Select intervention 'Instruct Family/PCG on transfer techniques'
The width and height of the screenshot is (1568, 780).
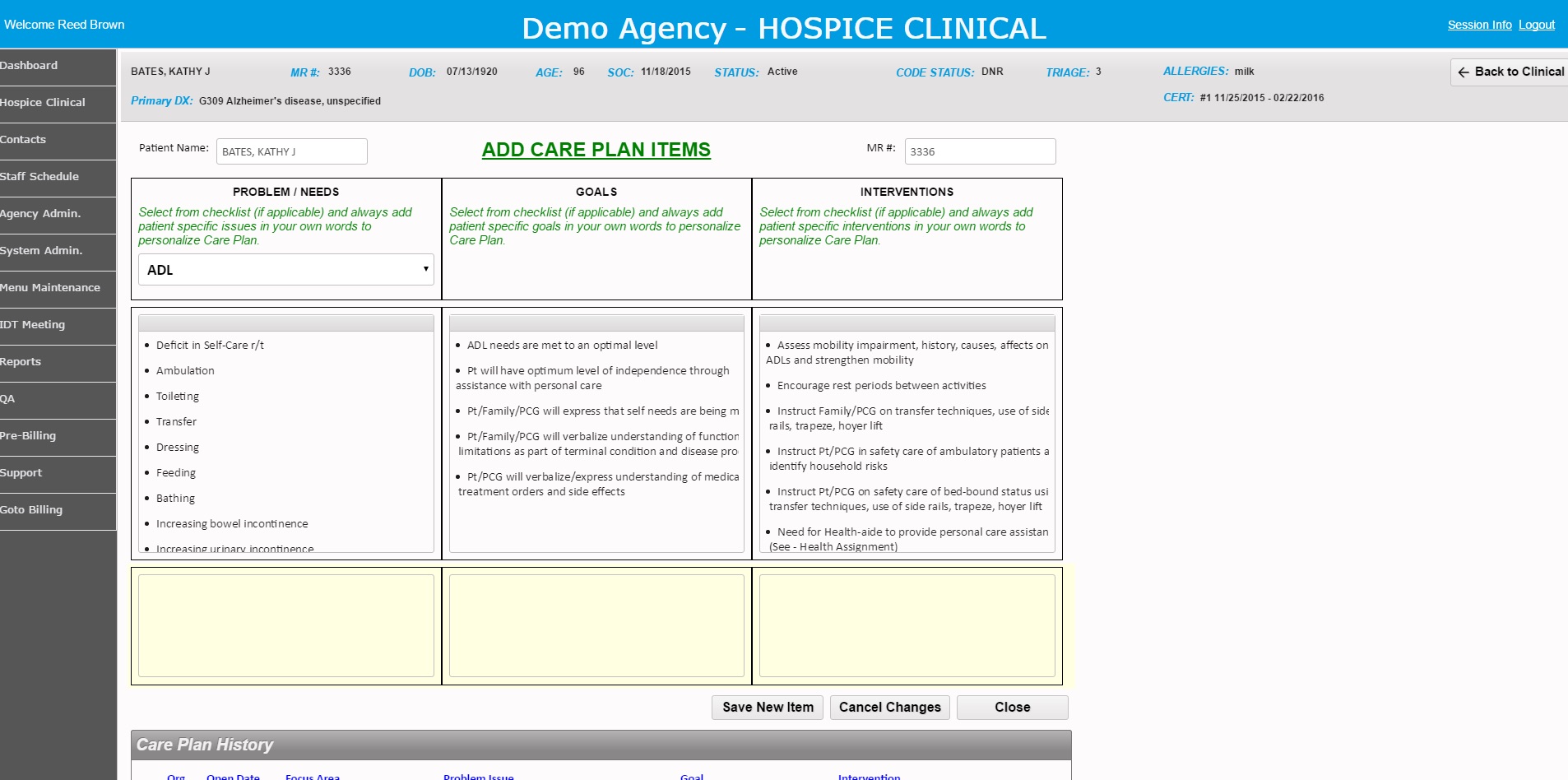click(908, 418)
